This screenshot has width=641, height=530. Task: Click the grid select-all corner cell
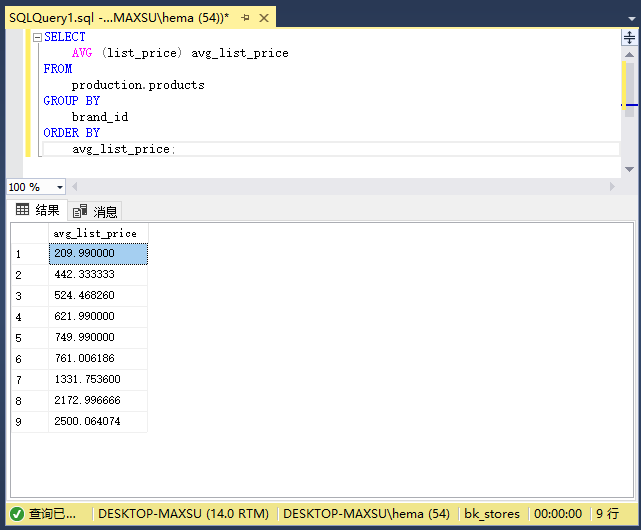[x=30, y=234]
